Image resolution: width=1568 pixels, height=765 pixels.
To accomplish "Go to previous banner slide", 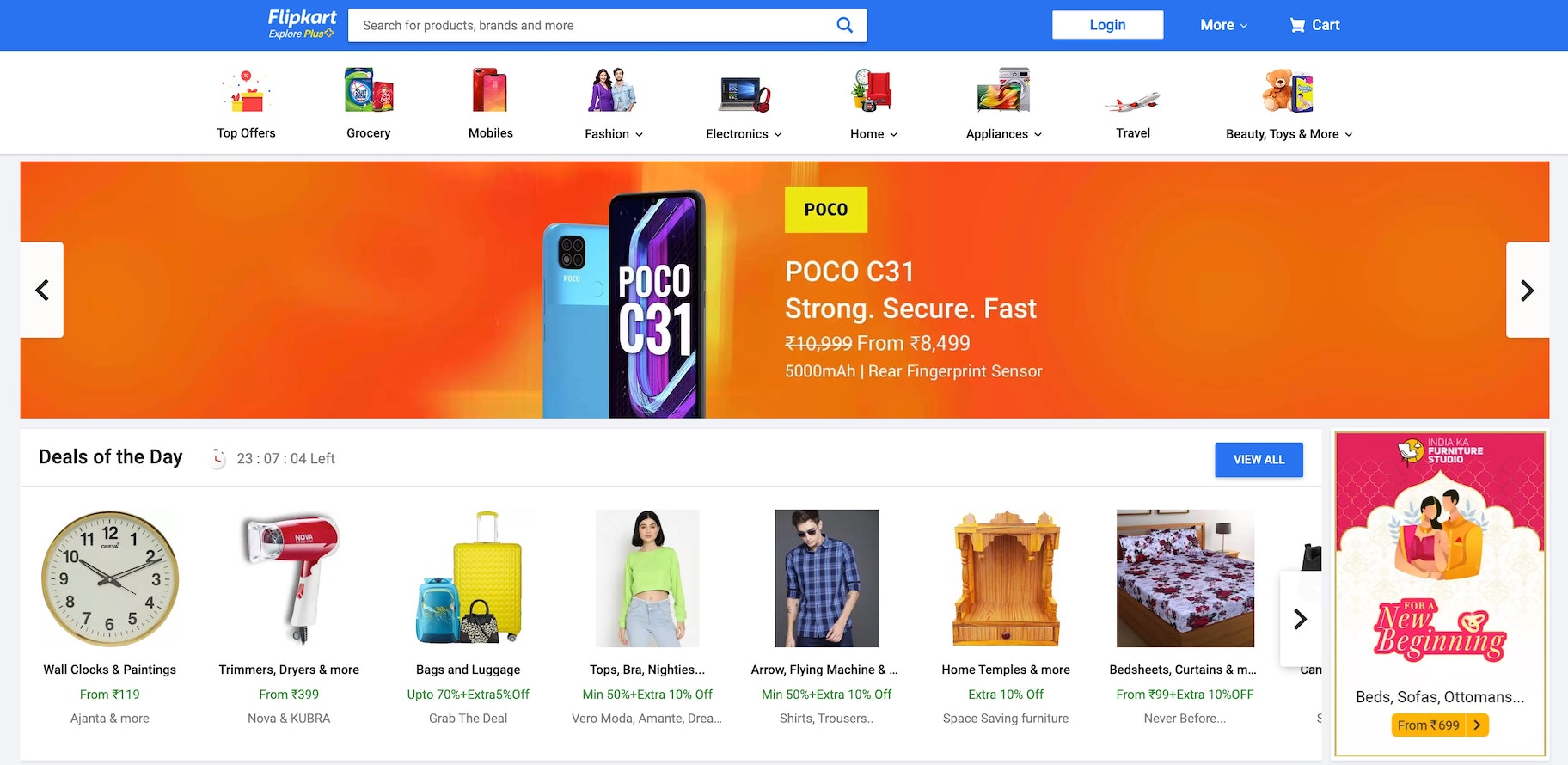I will [x=42, y=290].
